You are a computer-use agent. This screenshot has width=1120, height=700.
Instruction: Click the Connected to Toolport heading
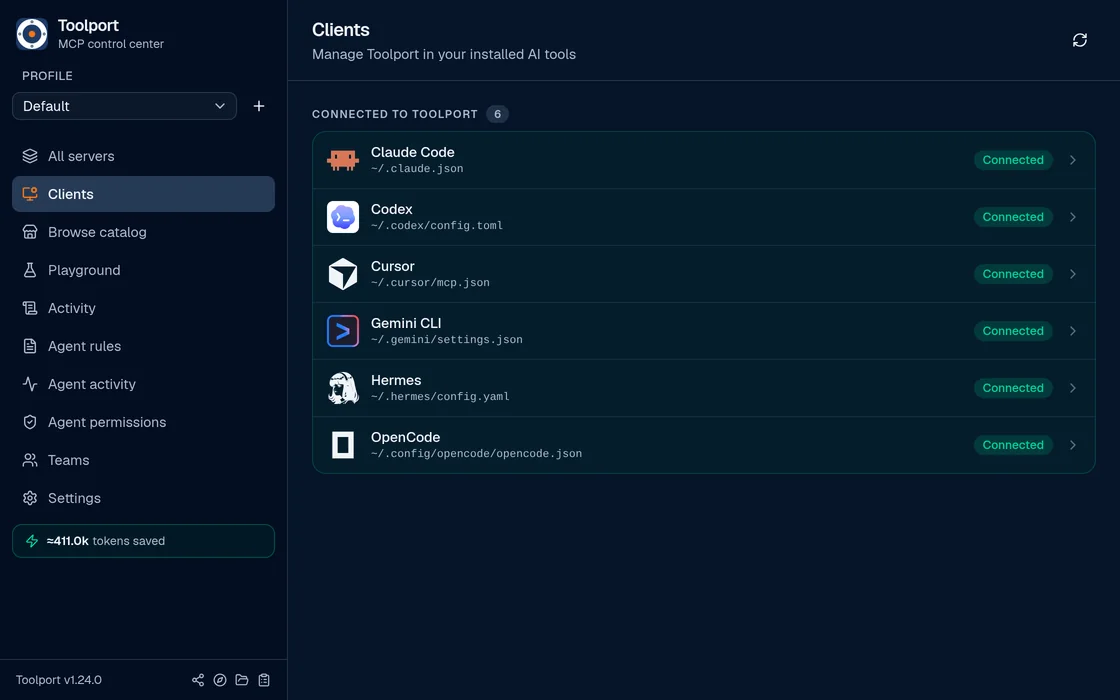click(x=394, y=114)
